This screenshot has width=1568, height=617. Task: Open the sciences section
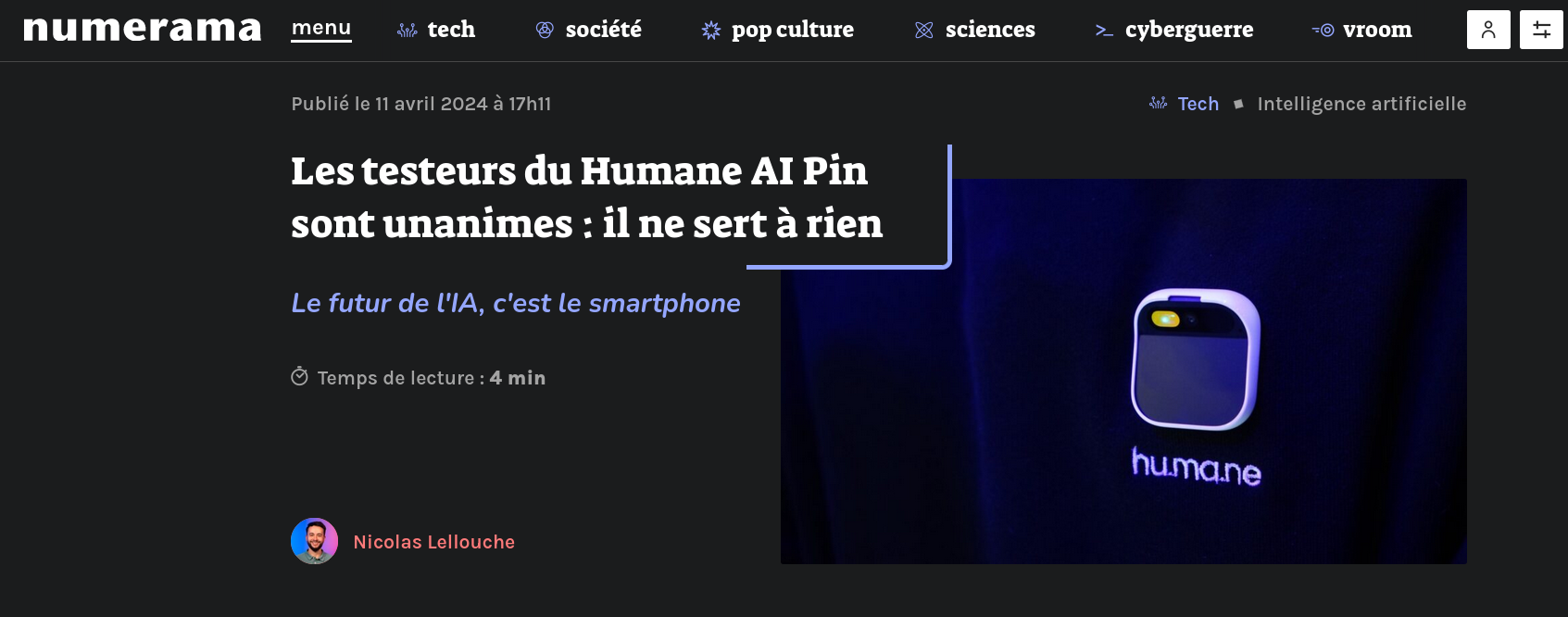tap(990, 30)
